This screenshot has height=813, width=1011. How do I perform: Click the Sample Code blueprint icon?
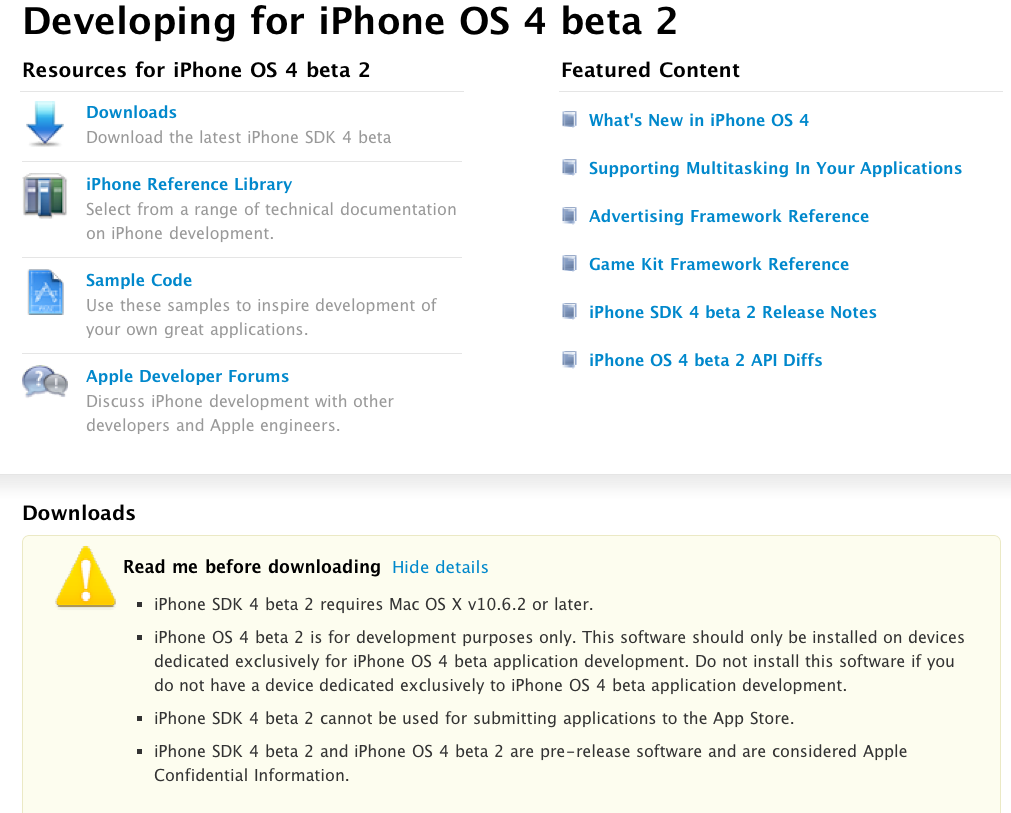coord(45,292)
